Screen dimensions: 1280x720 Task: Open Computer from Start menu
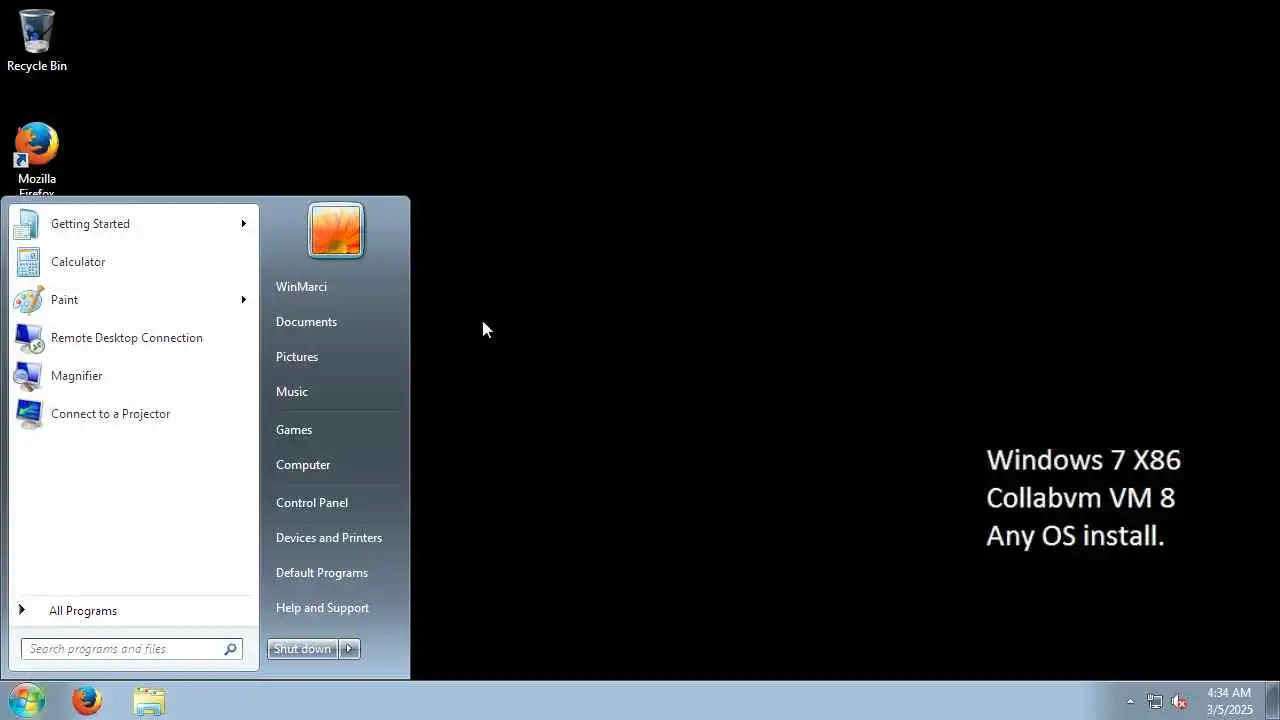(x=303, y=465)
